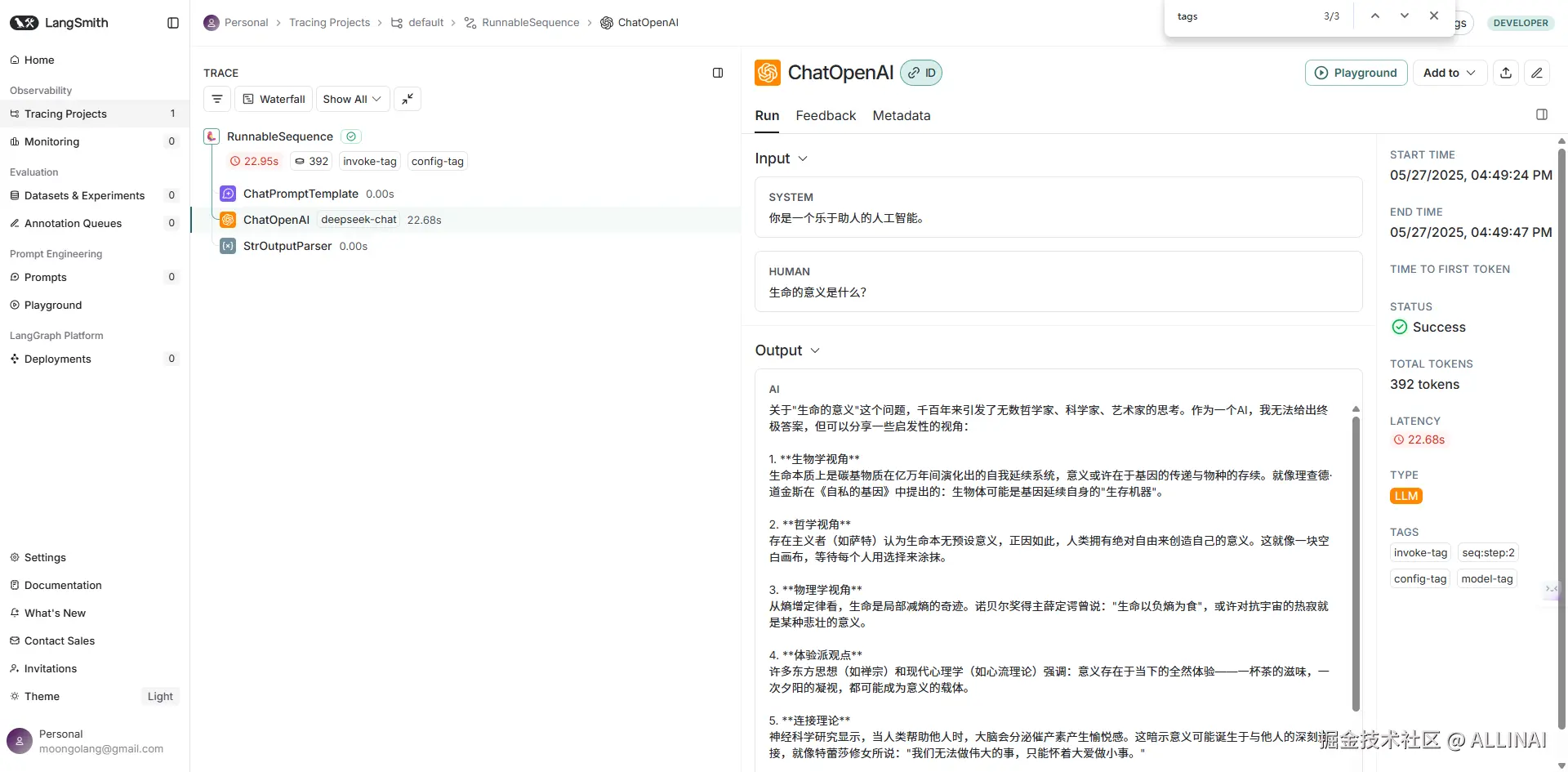Open Settings in the sidebar

click(95, 557)
